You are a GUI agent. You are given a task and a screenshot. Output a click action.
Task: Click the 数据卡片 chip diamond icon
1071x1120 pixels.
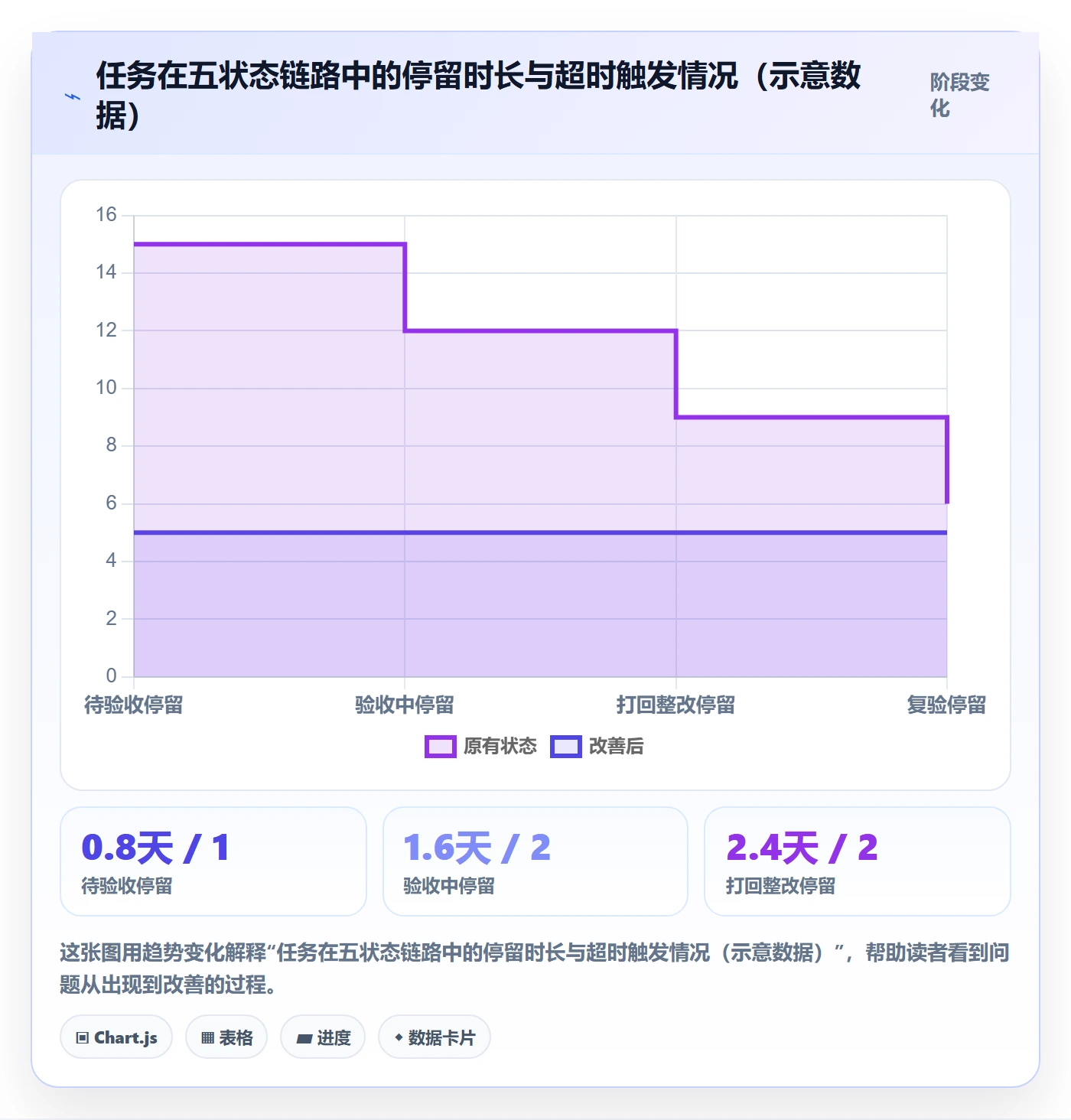pyautogui.click(x=399, y=1037)
